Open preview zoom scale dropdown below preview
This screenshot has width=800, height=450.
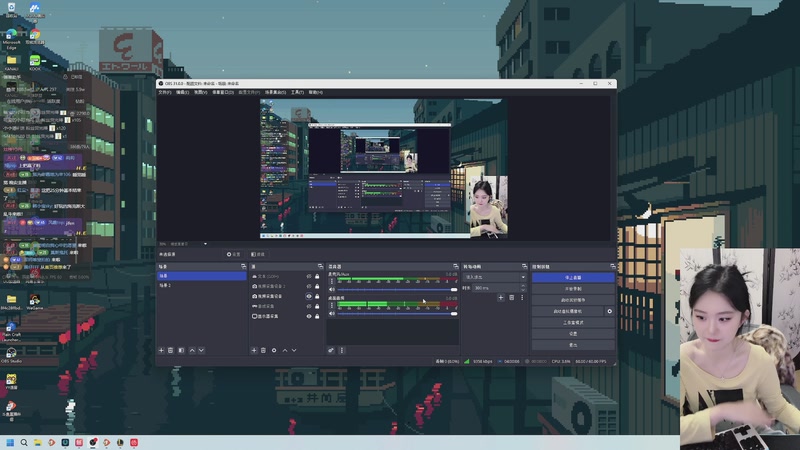coord(205,244)
